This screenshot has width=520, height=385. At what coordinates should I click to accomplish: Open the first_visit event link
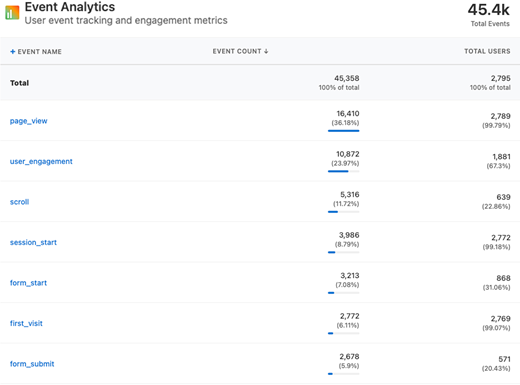click(26, 323)
